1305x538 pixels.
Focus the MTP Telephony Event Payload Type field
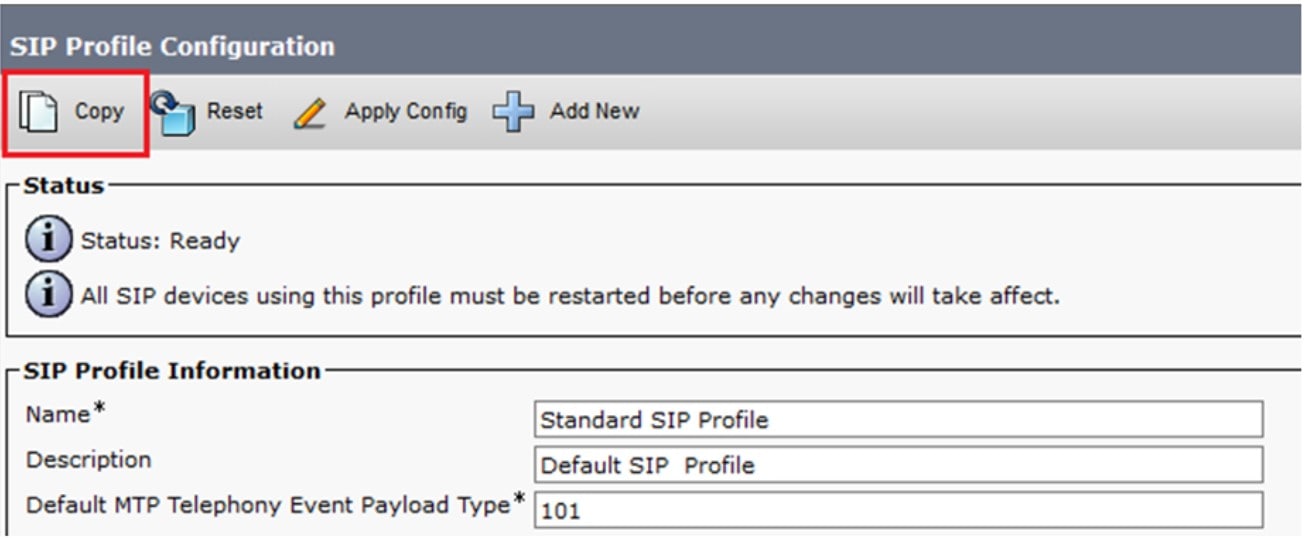(x=898, y=510)
